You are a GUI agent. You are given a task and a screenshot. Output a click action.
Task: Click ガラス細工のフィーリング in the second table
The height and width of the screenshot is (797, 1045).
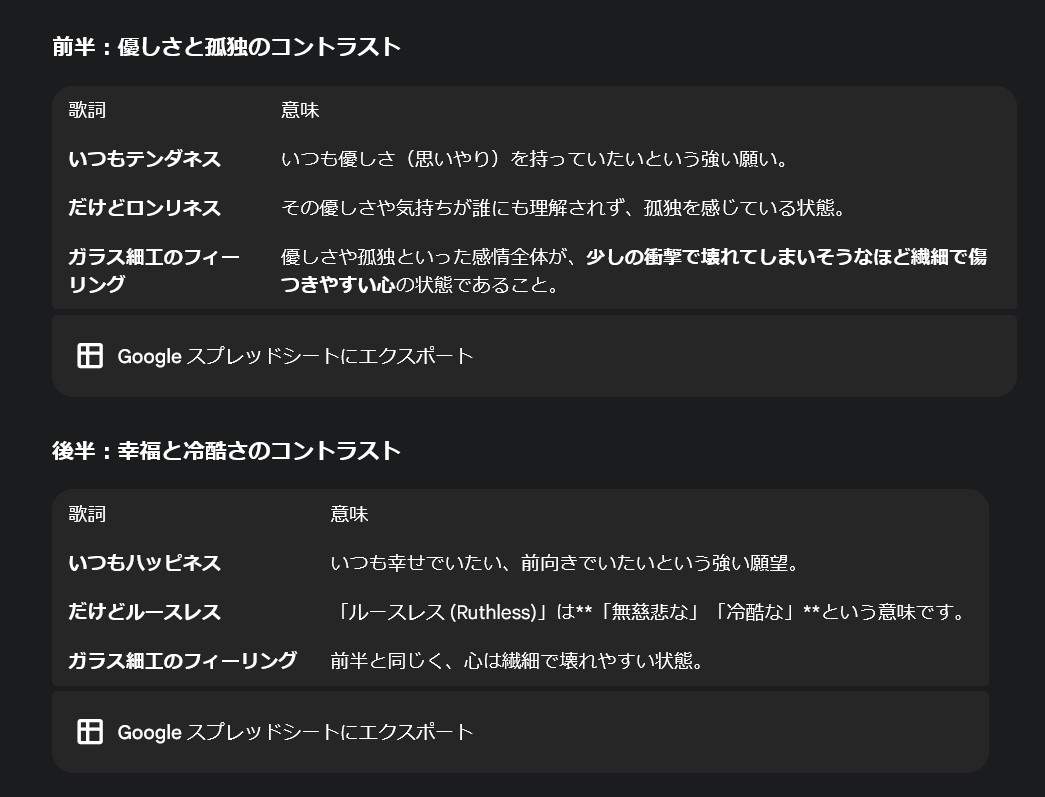tap(183, 660)
